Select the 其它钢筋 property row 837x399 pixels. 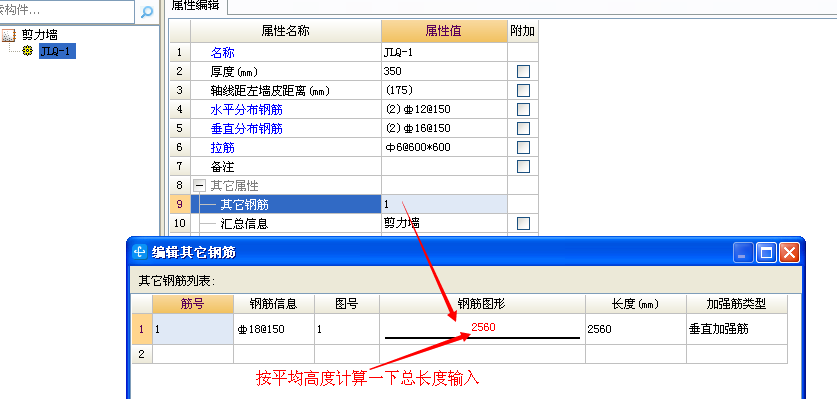(x=286, y=204)
